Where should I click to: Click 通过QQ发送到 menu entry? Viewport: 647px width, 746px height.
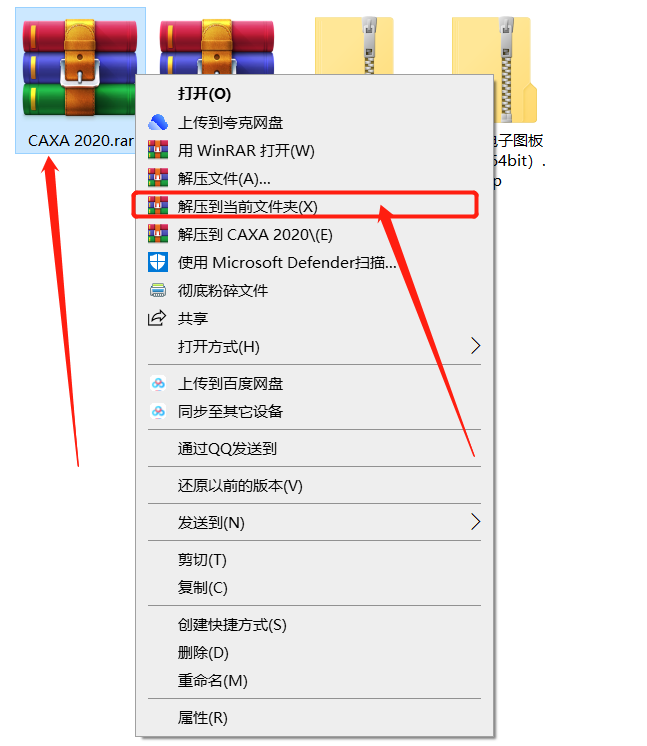coord(227,448)
